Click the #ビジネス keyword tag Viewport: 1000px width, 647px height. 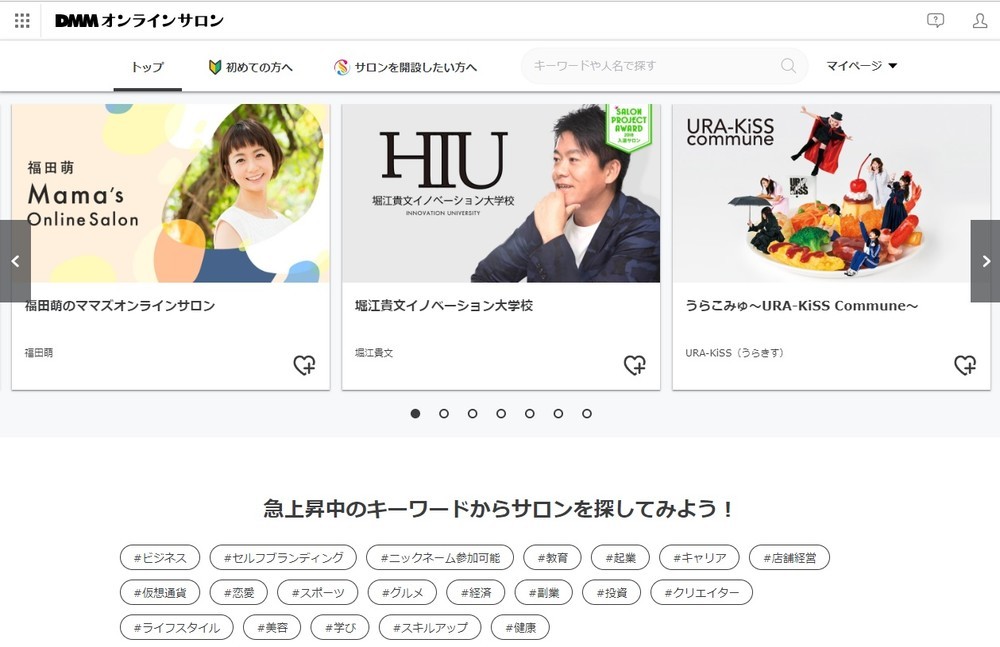161,557
